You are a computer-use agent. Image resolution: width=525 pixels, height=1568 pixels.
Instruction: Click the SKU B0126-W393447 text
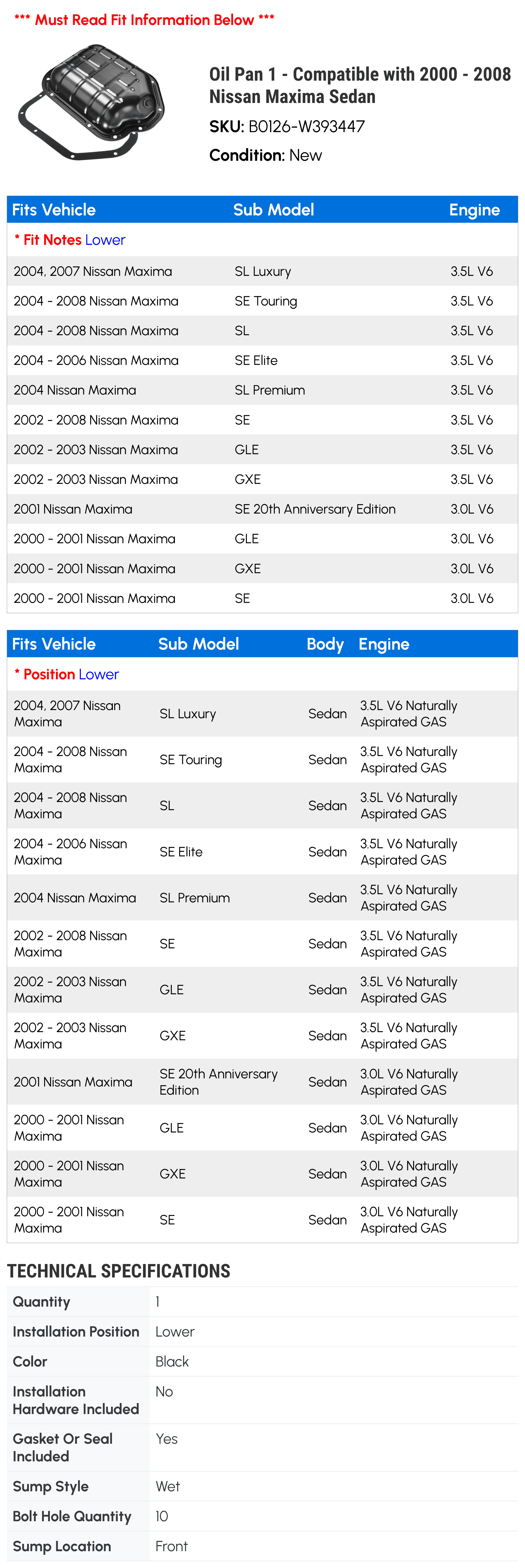287,127
